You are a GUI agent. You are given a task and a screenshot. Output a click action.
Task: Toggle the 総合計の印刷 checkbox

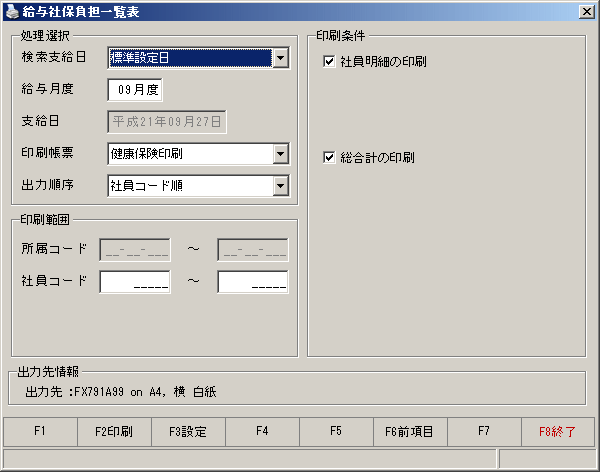click(x=329, y=157)
